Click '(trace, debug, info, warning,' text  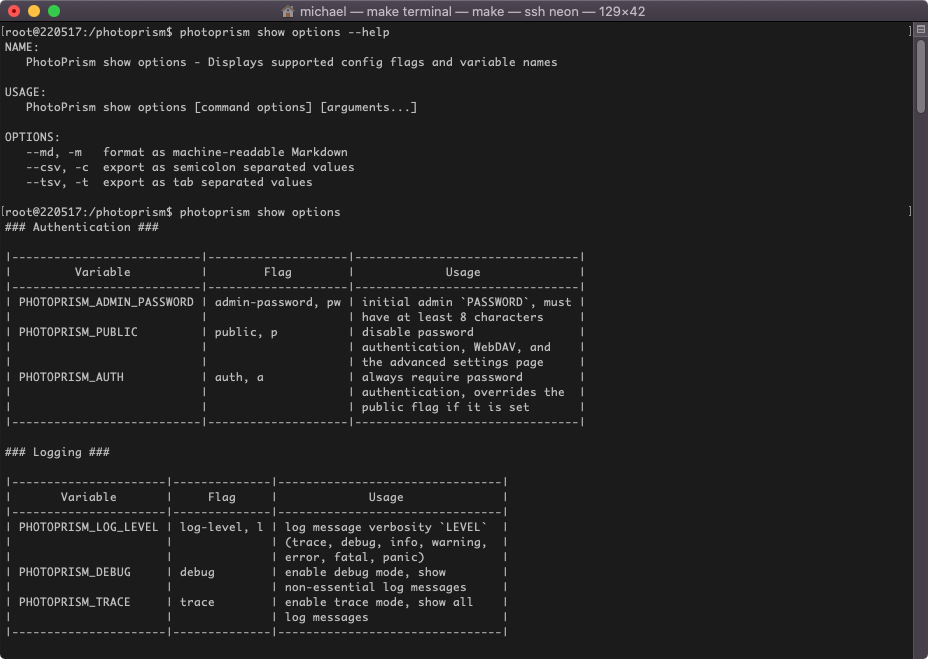click(386, 542)
